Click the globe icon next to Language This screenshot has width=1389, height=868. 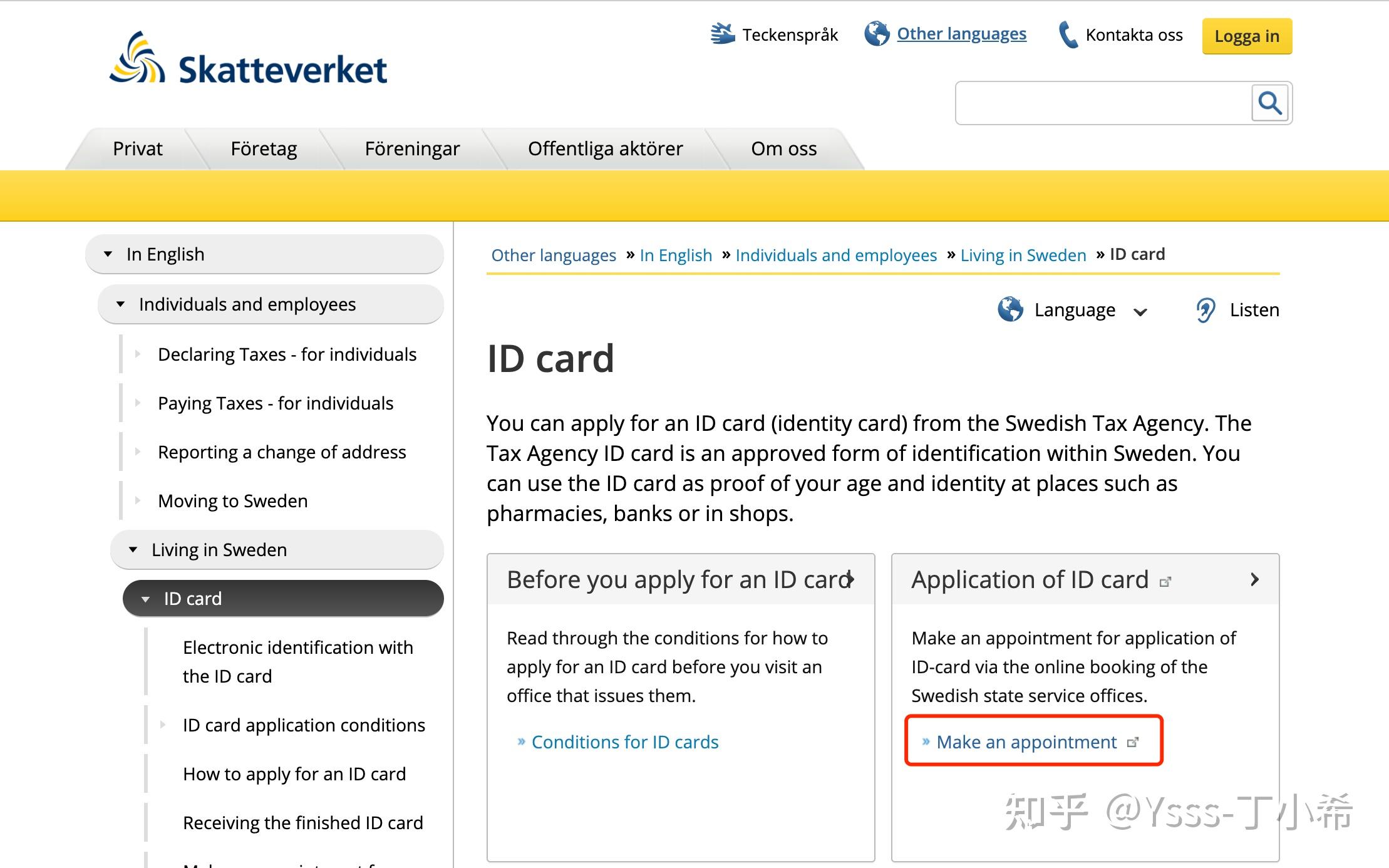[x=1010, y=309]
